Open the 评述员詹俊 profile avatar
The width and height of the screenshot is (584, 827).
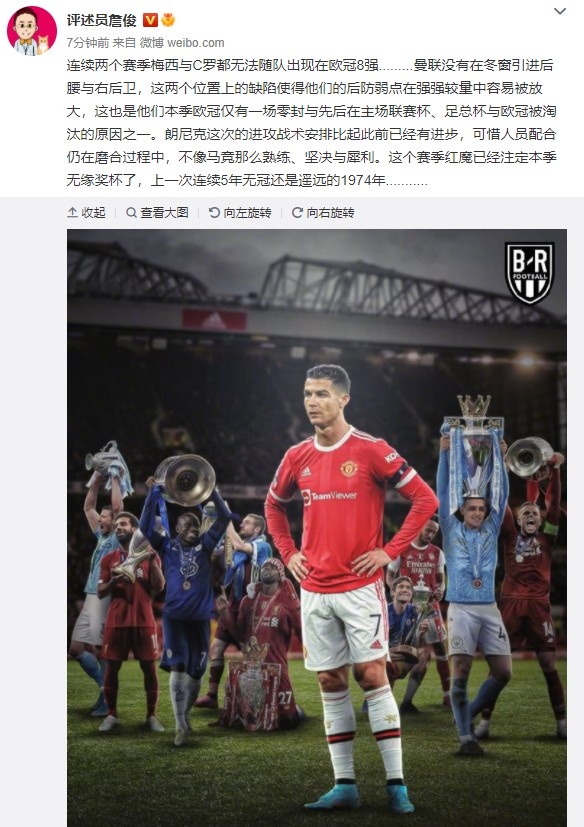(32, 31)
